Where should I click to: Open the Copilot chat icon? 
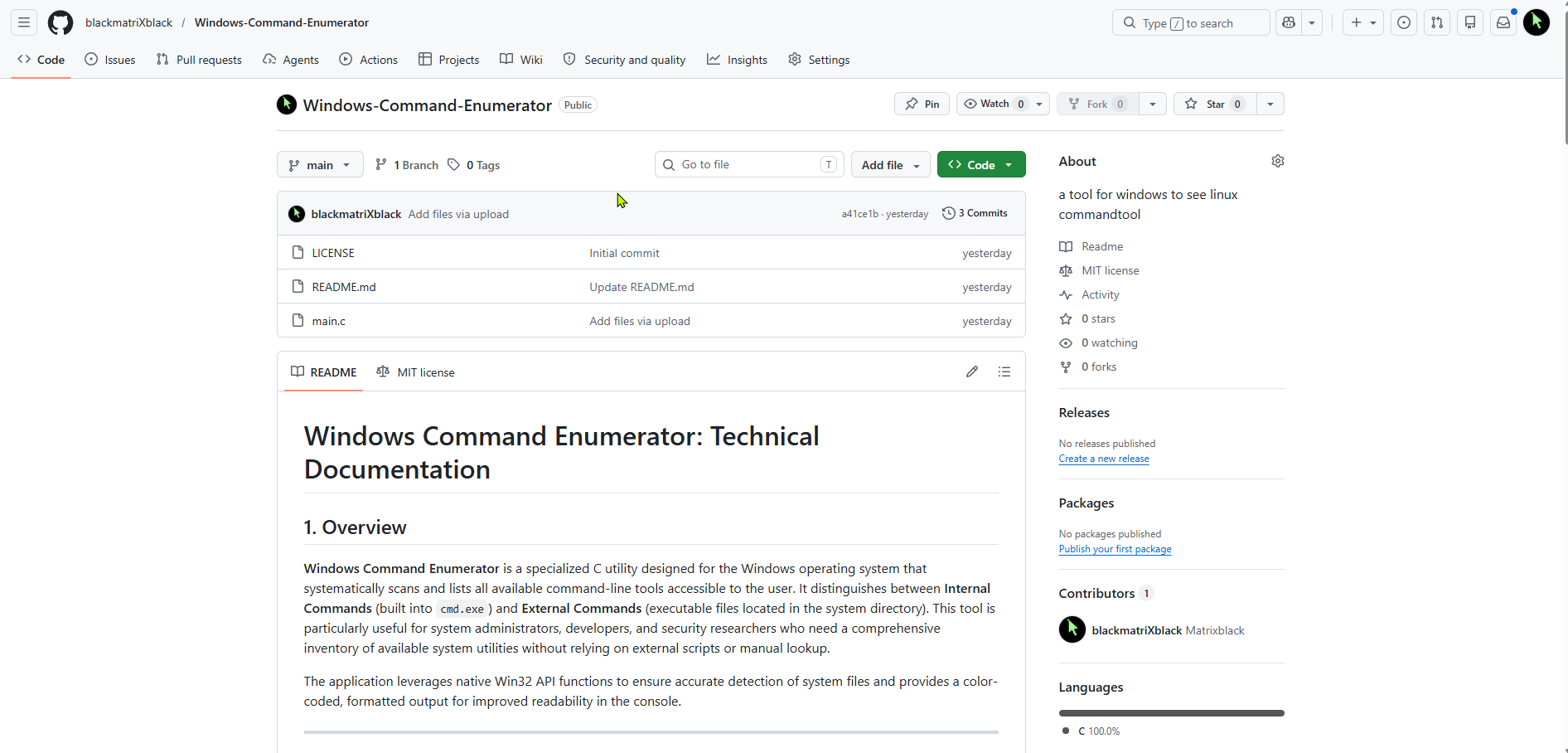click(1289, 22)
